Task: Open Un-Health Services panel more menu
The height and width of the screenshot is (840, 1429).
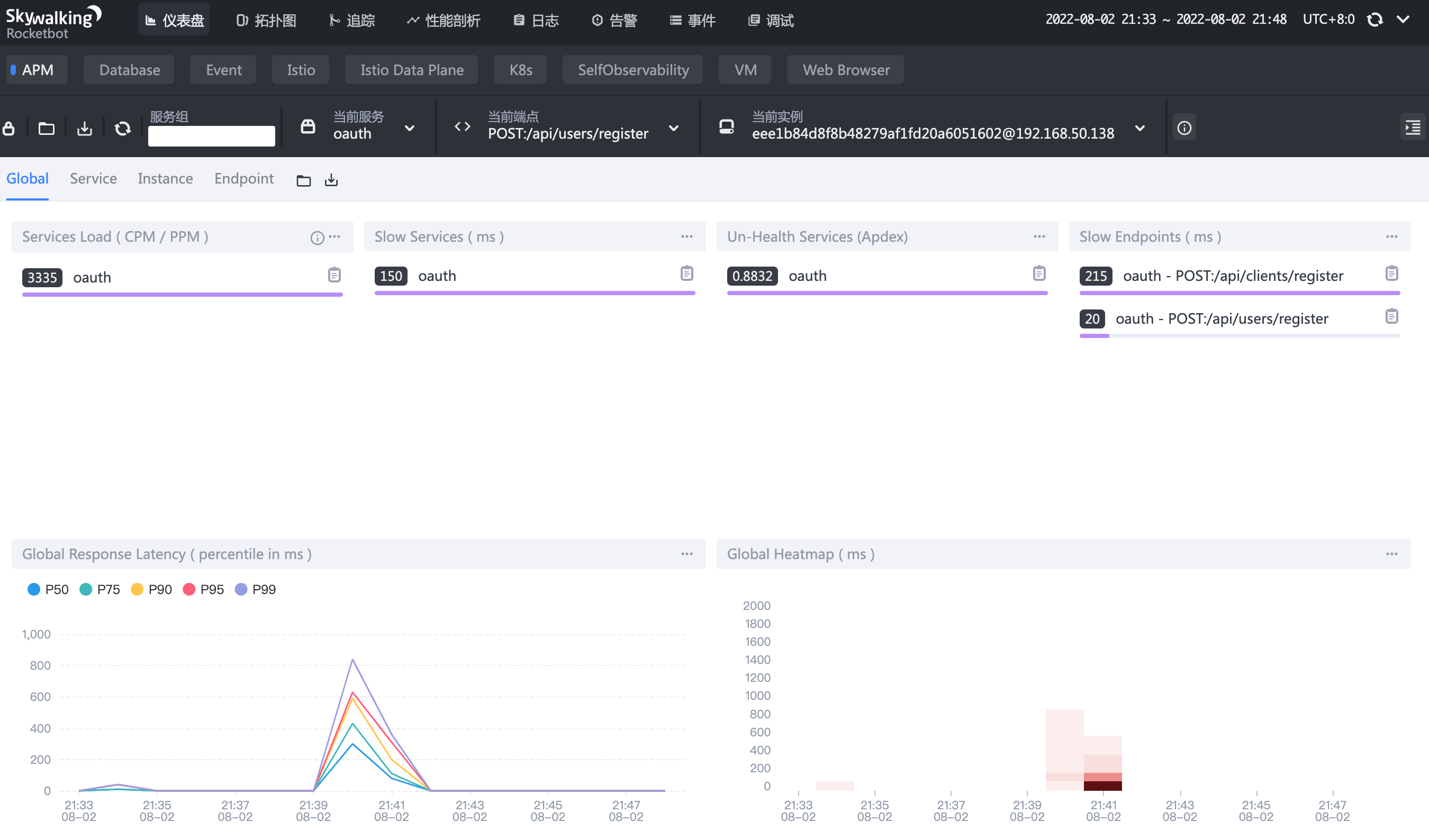Action: point(1039,236)
